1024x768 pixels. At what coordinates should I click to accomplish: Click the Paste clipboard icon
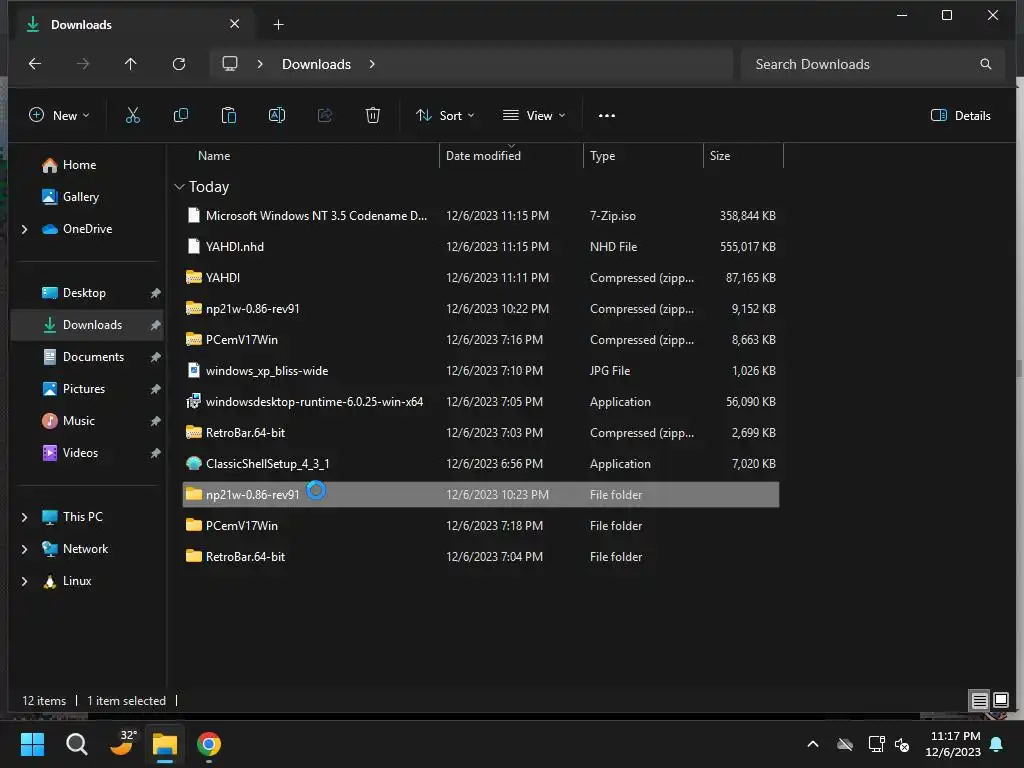point(229,116)
